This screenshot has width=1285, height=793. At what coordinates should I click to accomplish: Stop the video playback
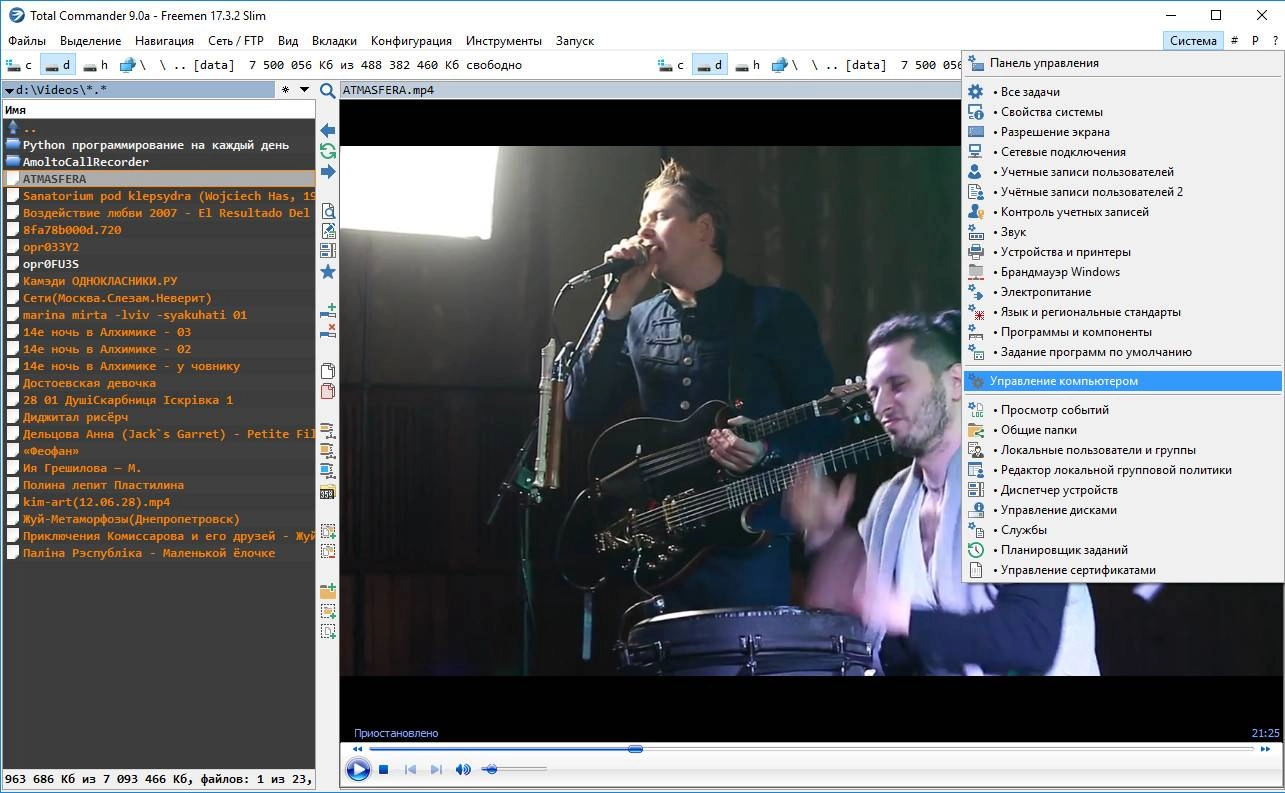pos(383,769)
